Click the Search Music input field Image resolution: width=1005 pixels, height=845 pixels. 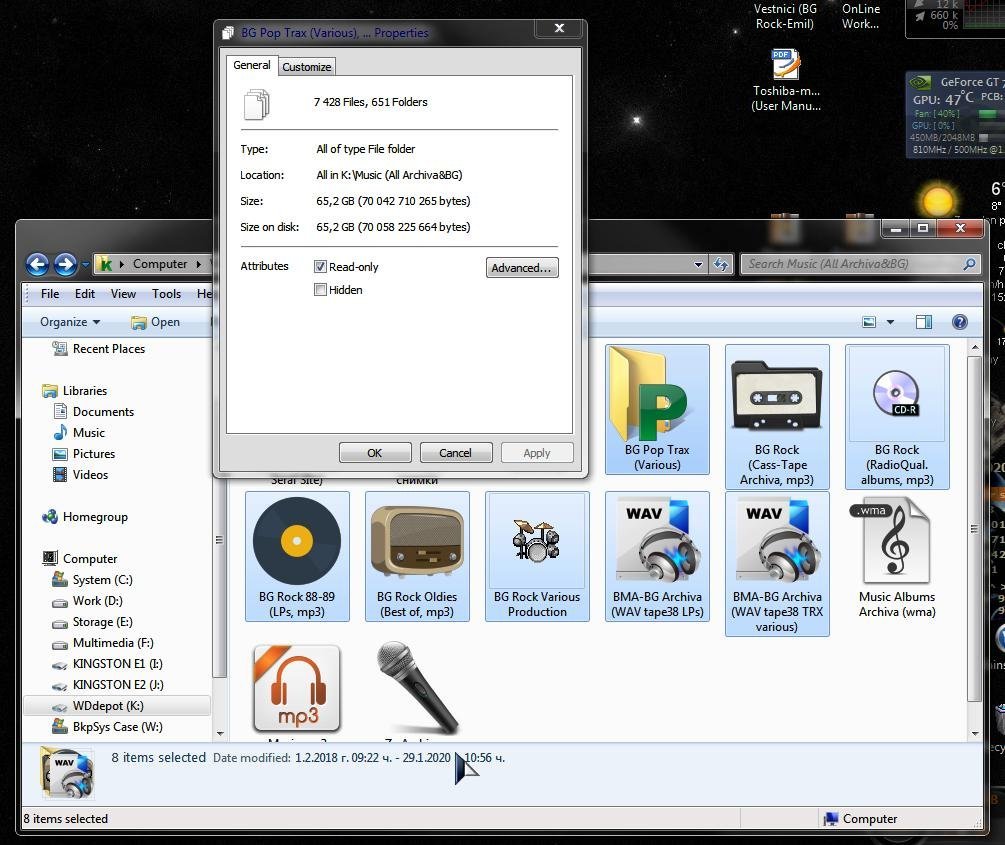852,264
